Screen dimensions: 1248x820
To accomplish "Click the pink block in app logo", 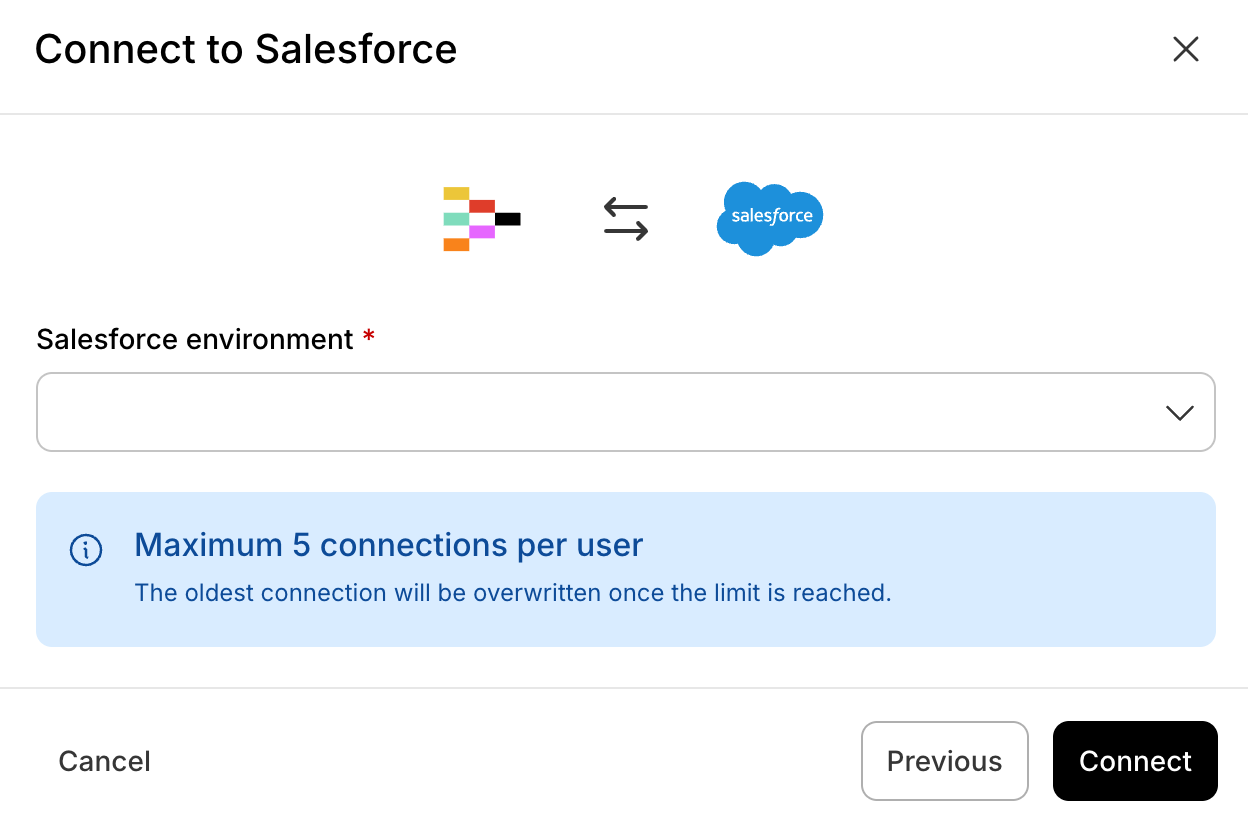I will 482,232.
